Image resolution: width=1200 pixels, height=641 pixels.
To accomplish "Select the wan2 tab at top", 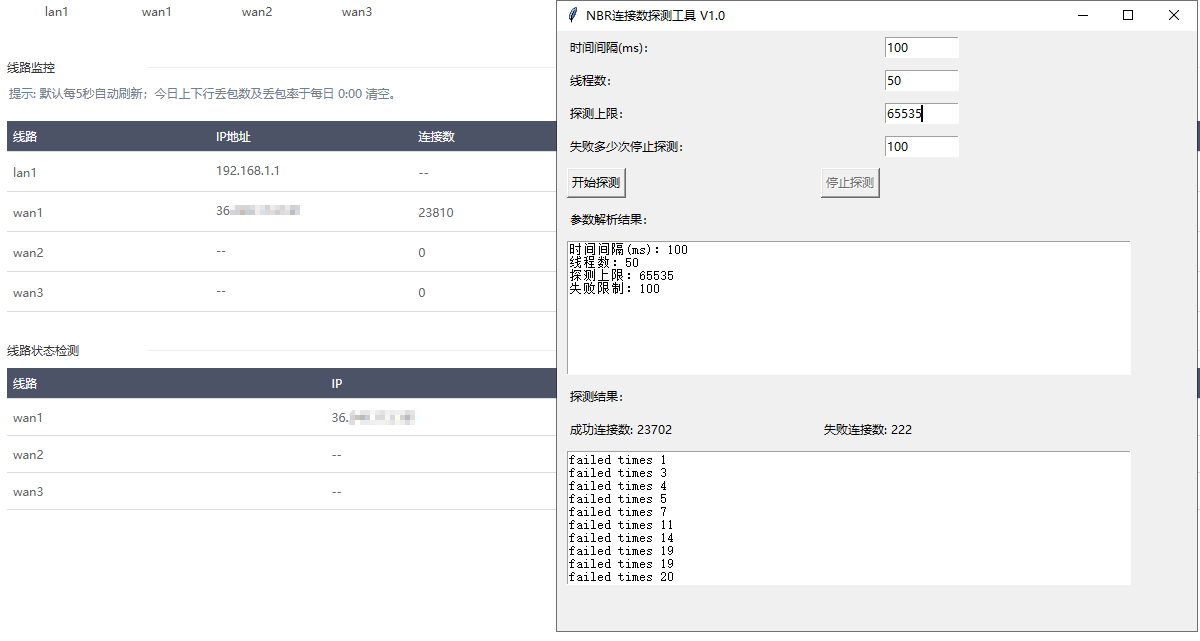I will pyautogui.click(x=257, y=12).
